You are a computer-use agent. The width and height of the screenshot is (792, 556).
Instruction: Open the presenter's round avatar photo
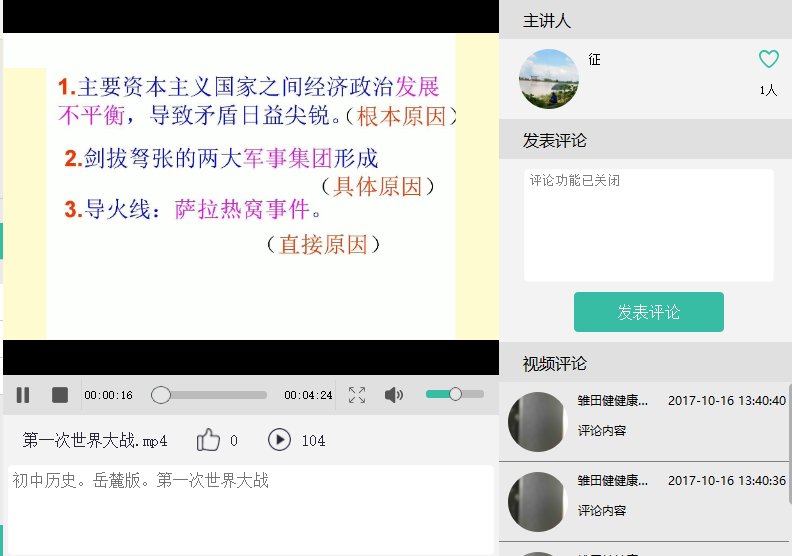(549, 79)
